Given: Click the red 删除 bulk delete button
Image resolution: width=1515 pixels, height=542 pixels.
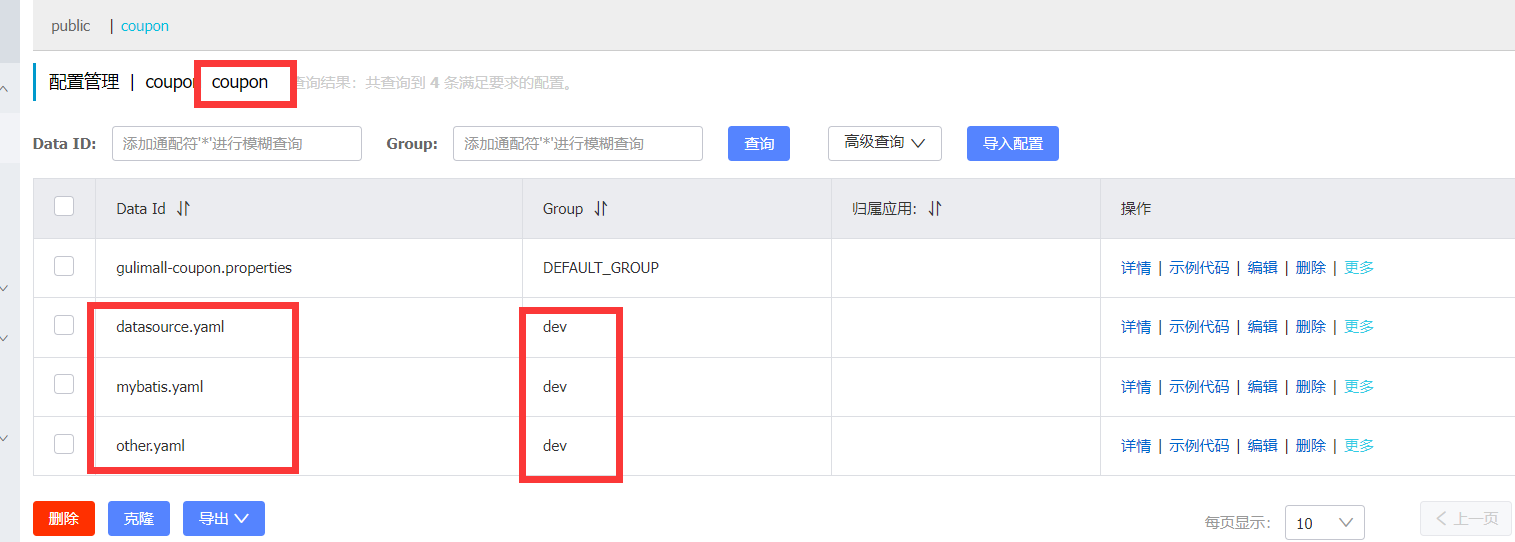Looking at the screenshot, I should point(64,518).
